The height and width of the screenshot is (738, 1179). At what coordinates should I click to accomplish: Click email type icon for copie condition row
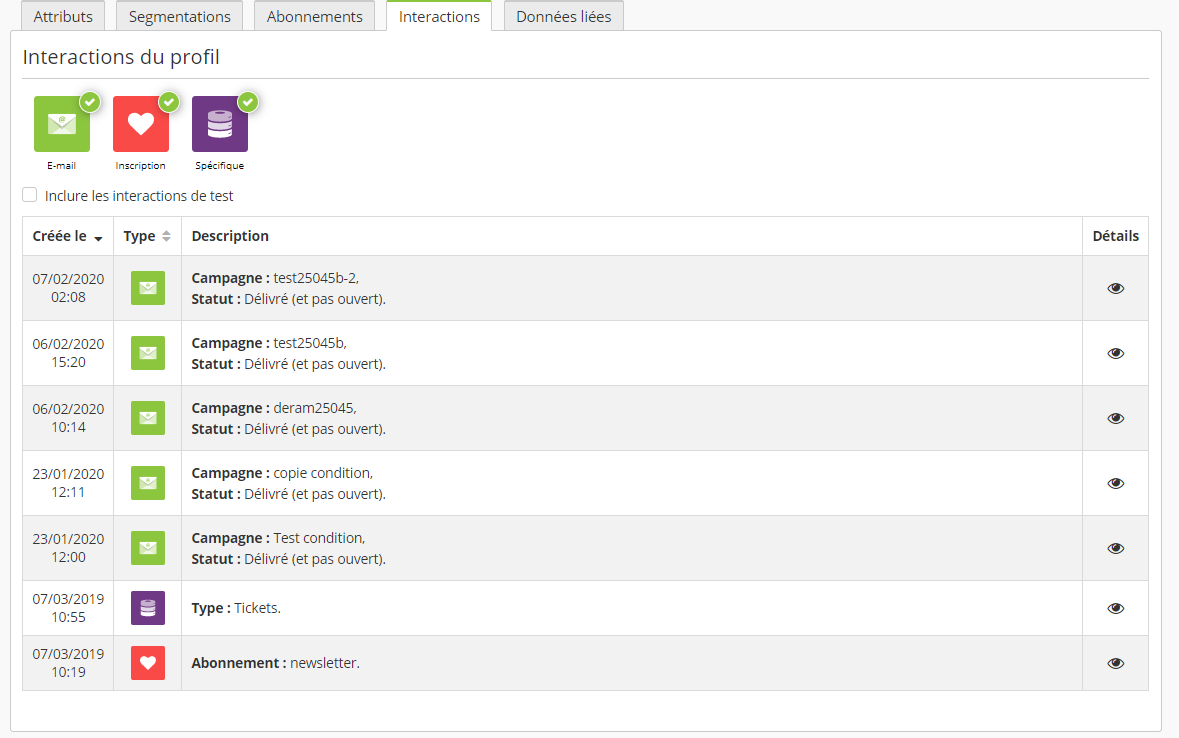click(148, 483)
